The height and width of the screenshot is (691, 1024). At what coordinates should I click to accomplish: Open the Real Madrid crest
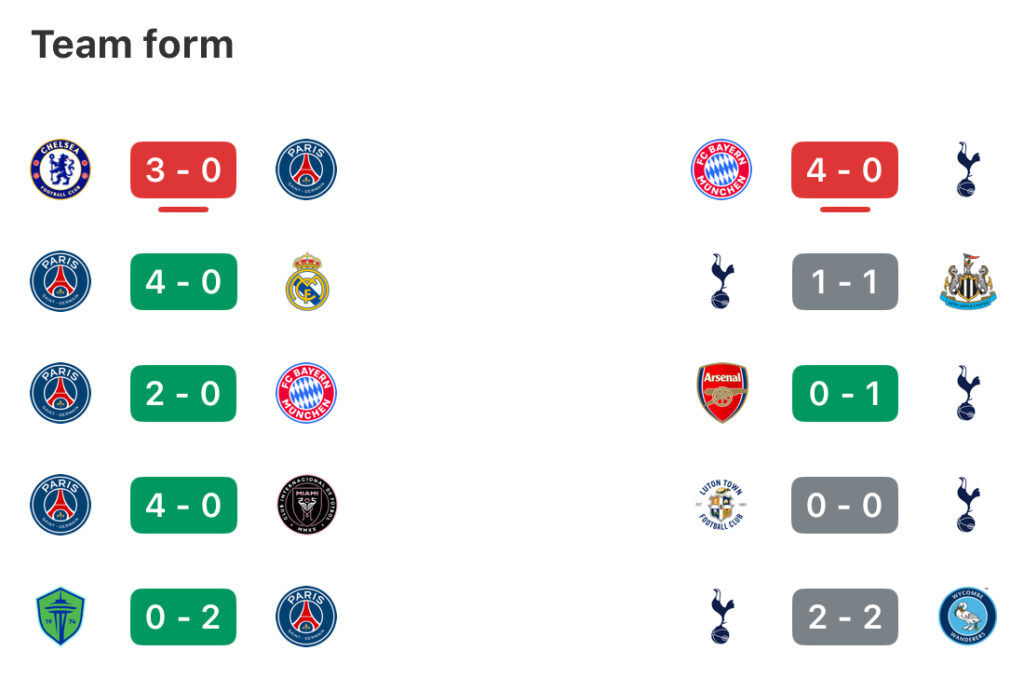[x=307, y=281]
